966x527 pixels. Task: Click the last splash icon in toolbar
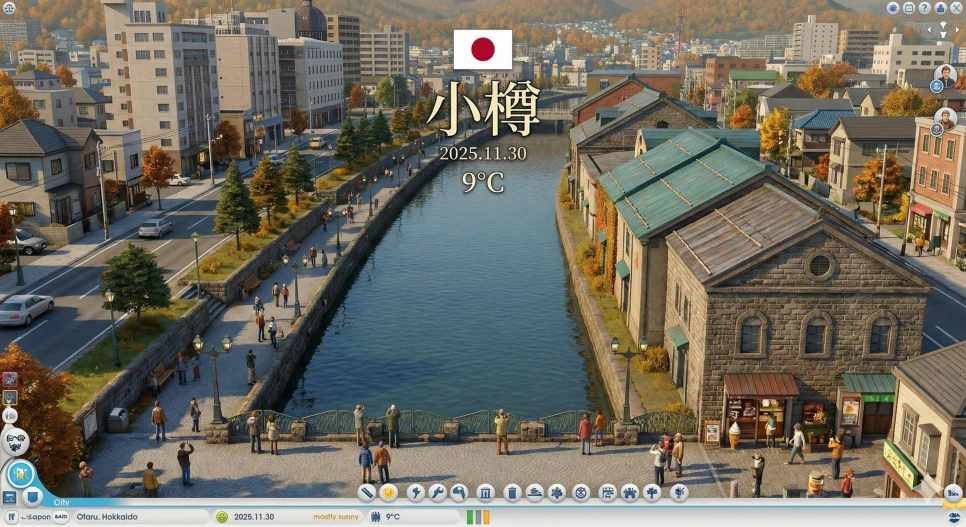click(679, 492)
